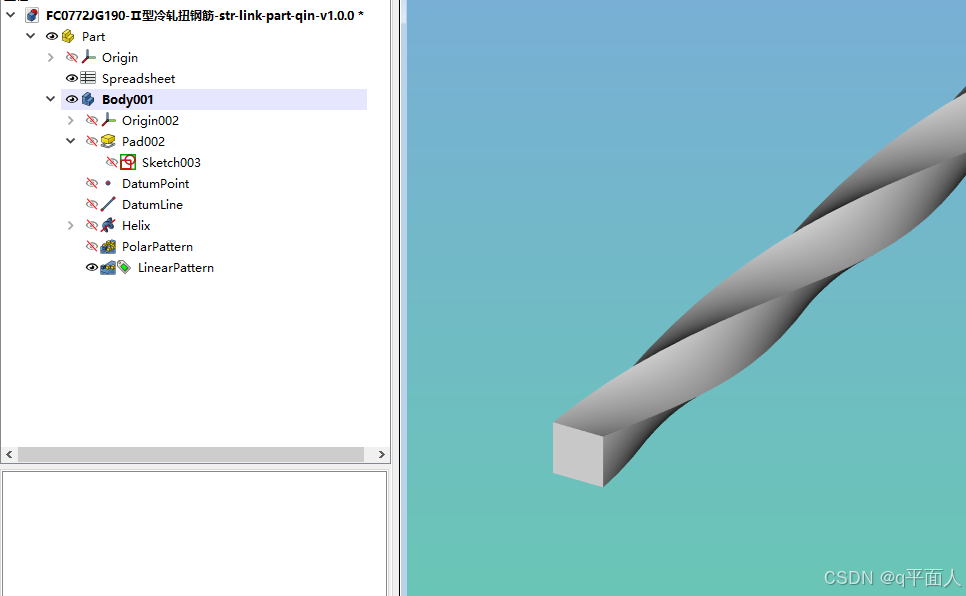
Task: Show DatumPoint via its crossed eye
Action: click(92, 183)
